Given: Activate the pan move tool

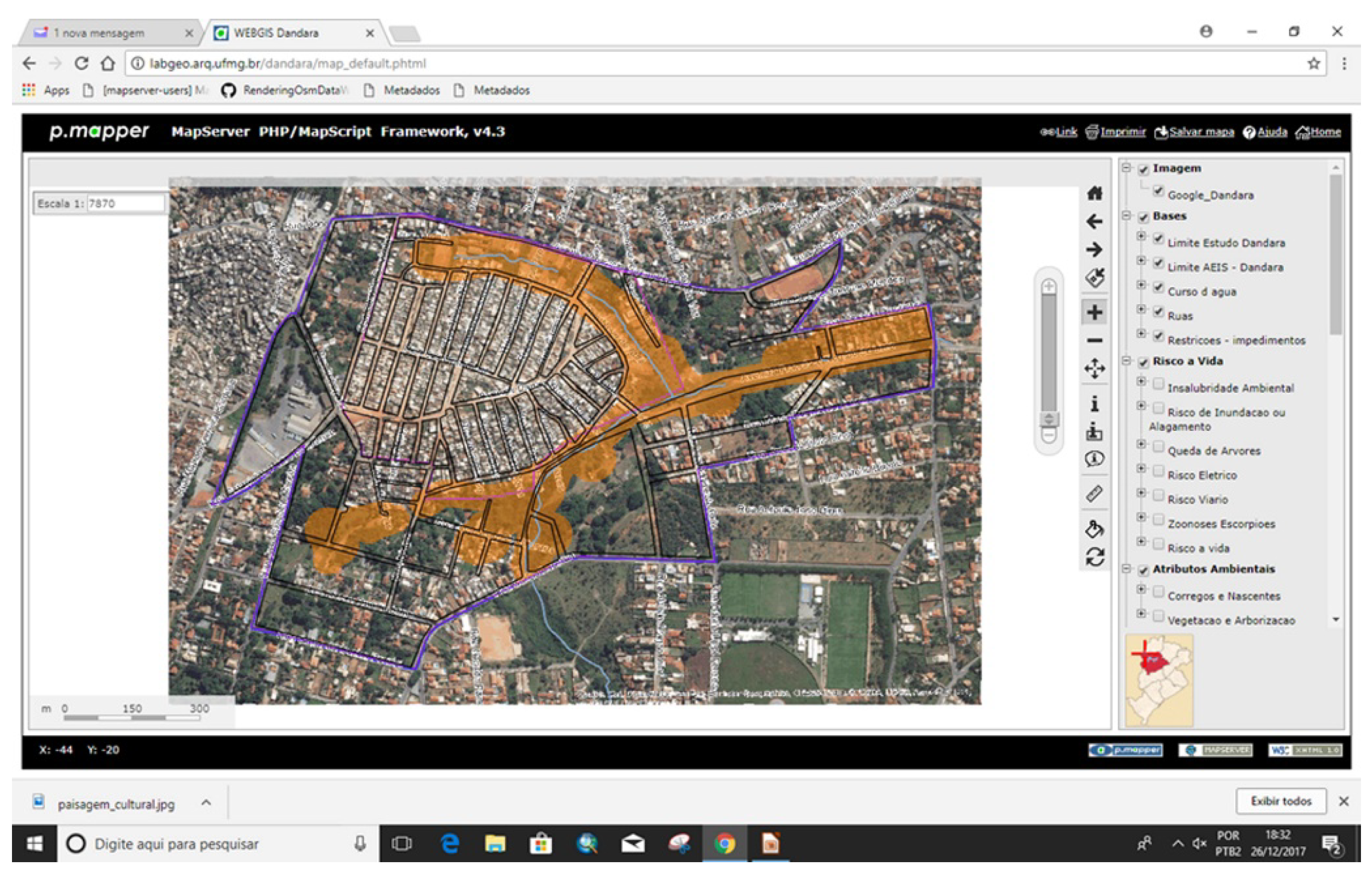Looking at the screenshot, I should (x=1094, y=369).
